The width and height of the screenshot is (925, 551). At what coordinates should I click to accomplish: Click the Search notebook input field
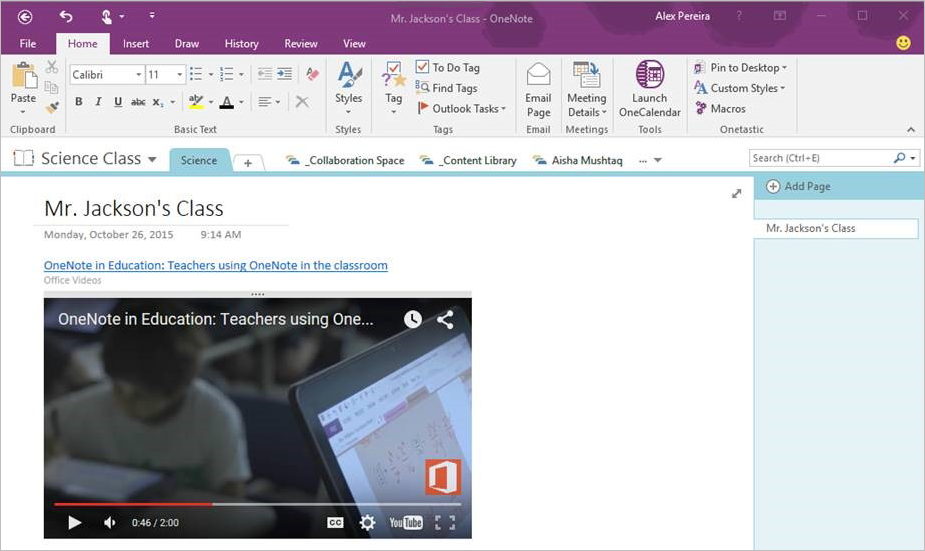(x=820, y=158)
